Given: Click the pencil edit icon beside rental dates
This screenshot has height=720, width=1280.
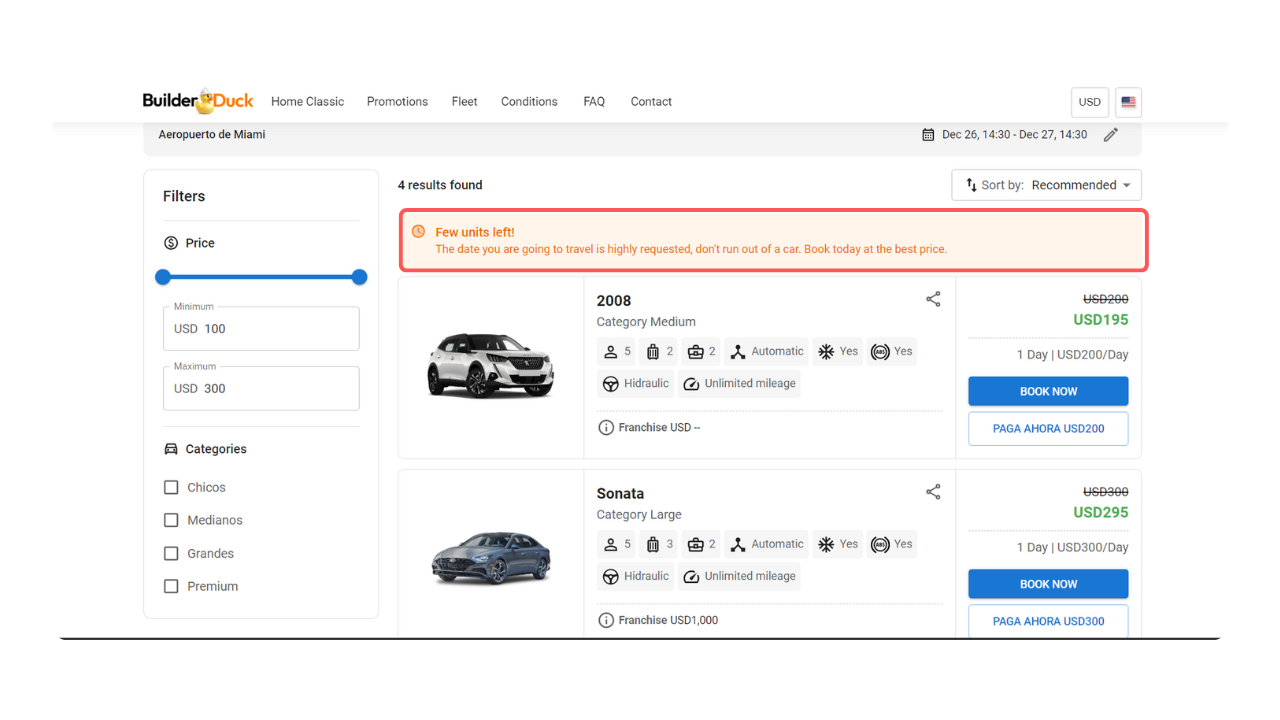Looking at the screenshot, I should 1110,135.
